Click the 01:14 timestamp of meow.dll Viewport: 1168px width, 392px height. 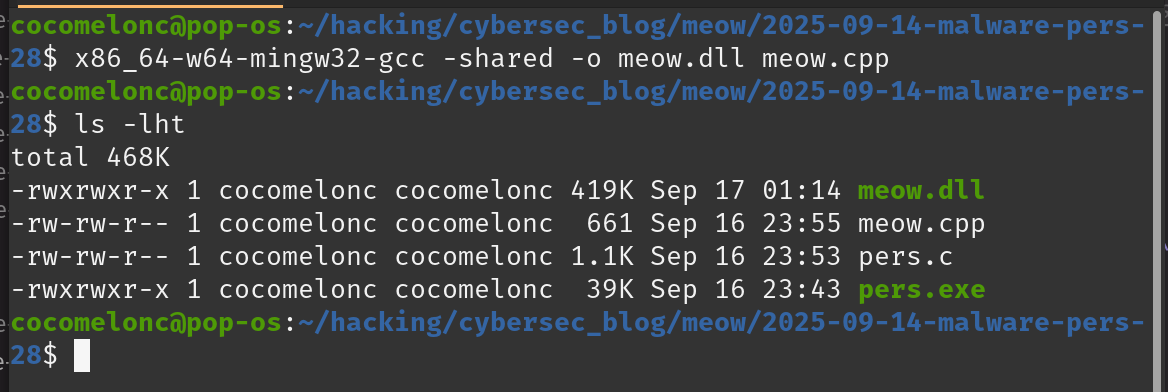click(802, 192)
